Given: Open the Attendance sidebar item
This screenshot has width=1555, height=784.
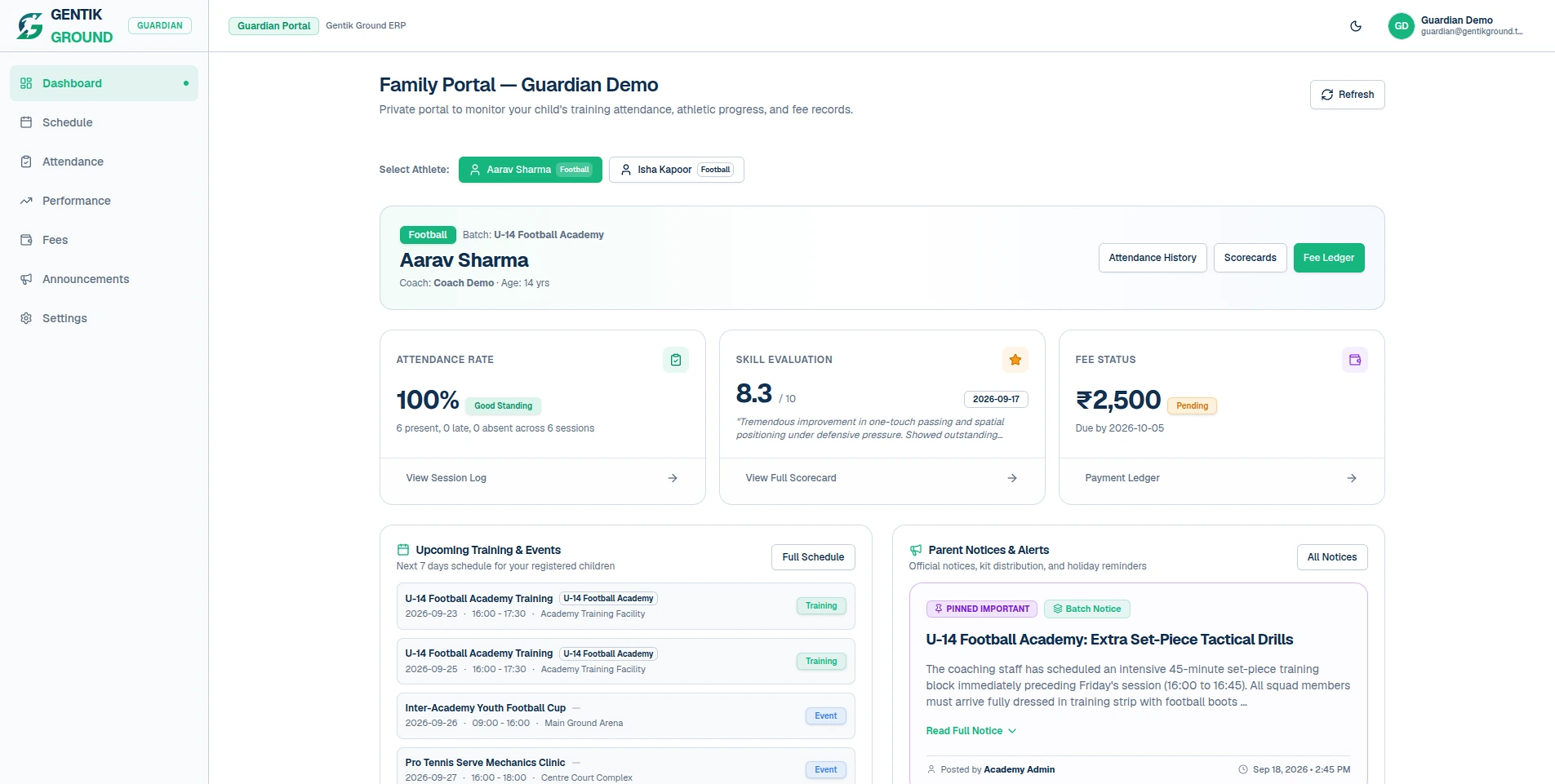Looking at the screenshot, I should (x=104, y=162).
